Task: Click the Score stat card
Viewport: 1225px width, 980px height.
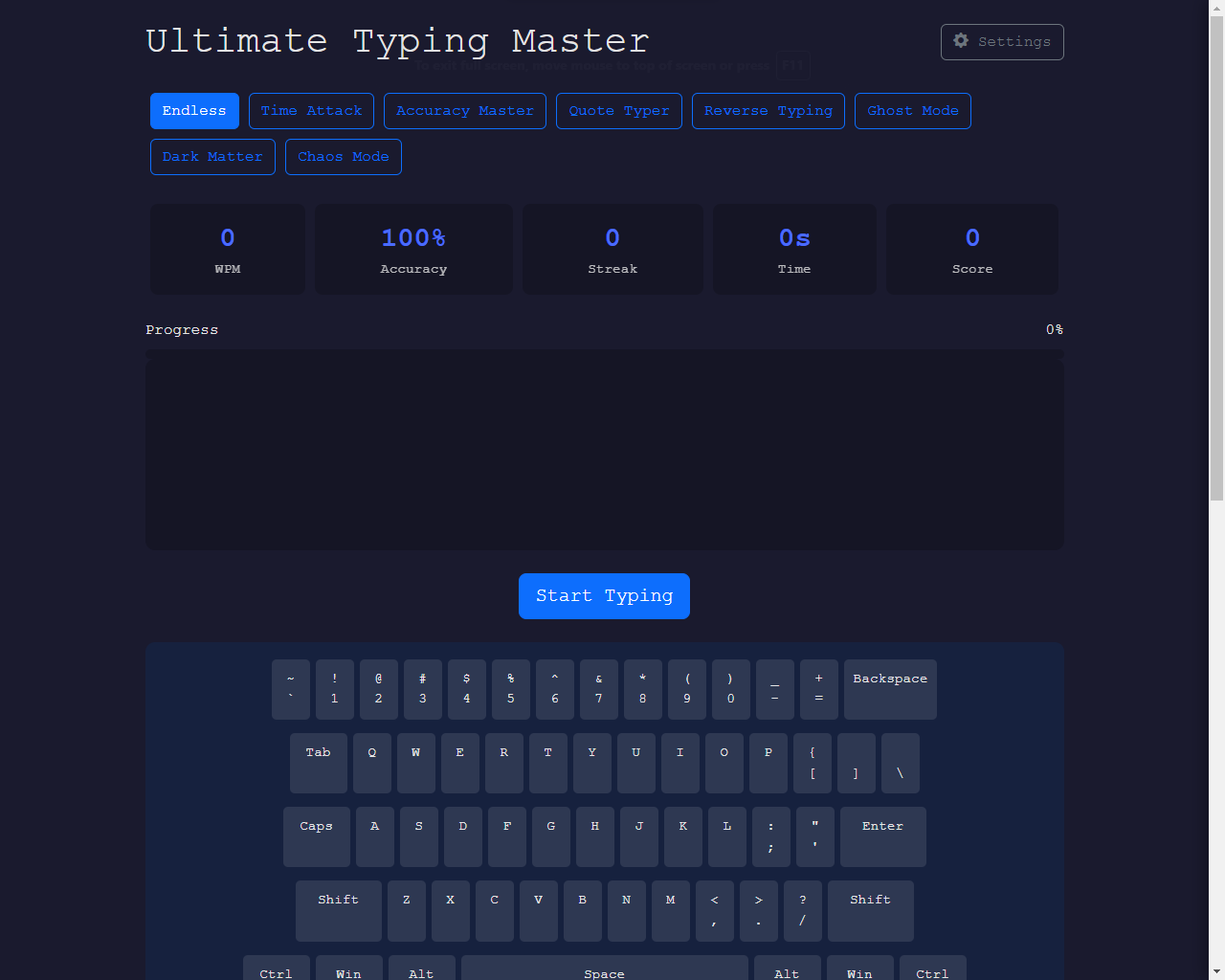Action: pos(972,249)
